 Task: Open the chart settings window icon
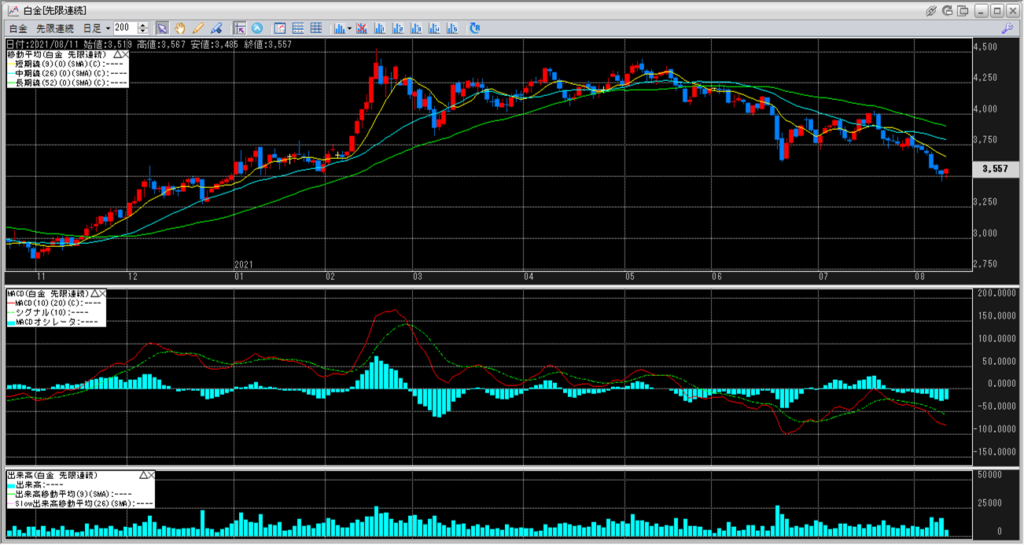coord(280,28)
